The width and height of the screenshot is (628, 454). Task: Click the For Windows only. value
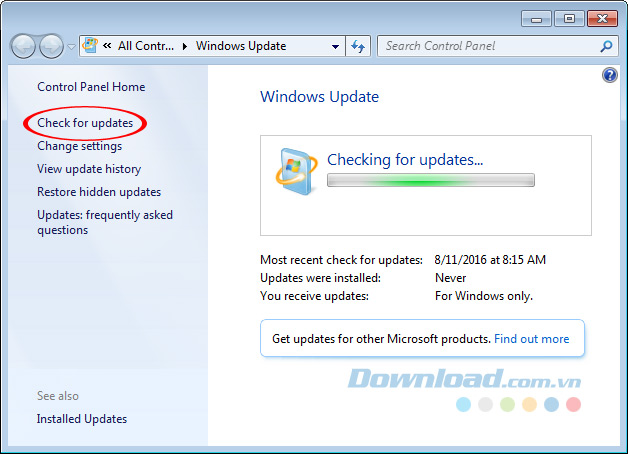[484, 296]
